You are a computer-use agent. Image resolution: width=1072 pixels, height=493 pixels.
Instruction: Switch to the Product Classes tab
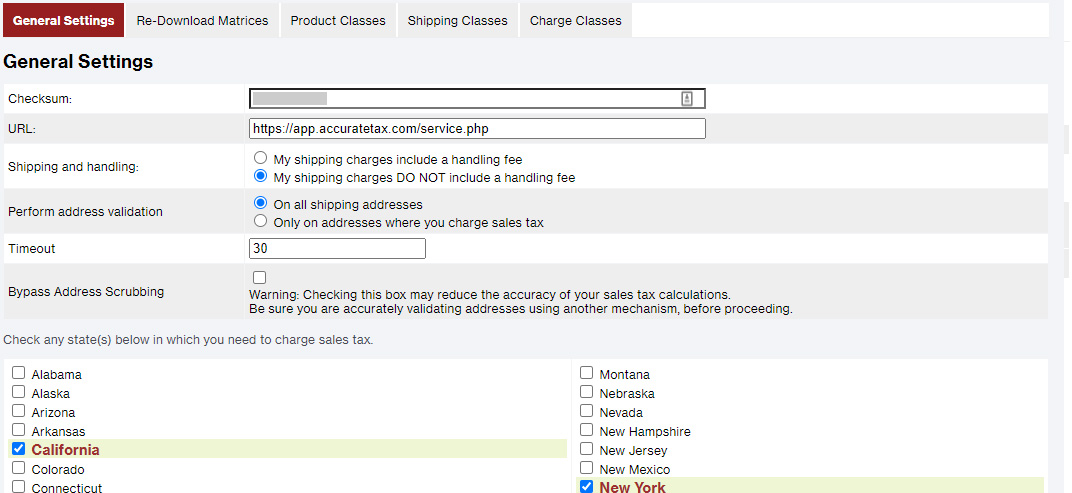[338, 20]
